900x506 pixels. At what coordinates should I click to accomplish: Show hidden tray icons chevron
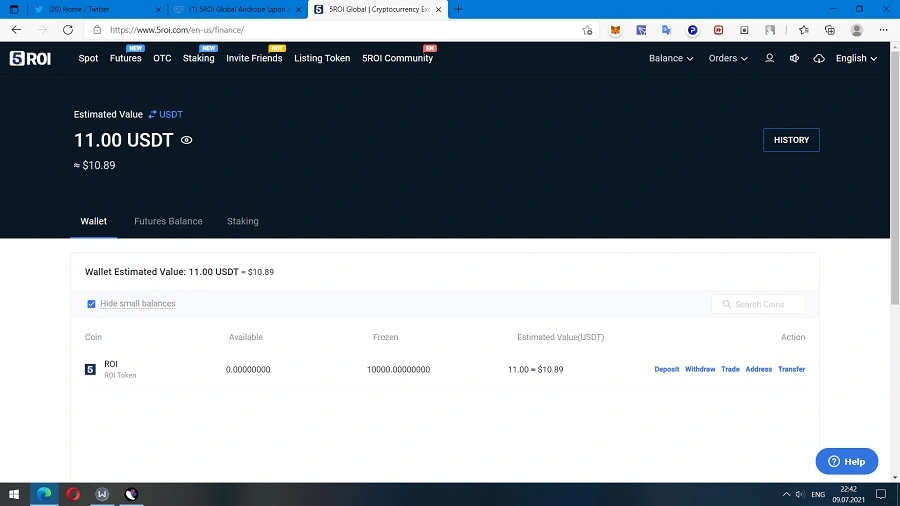tap(786, 494)
